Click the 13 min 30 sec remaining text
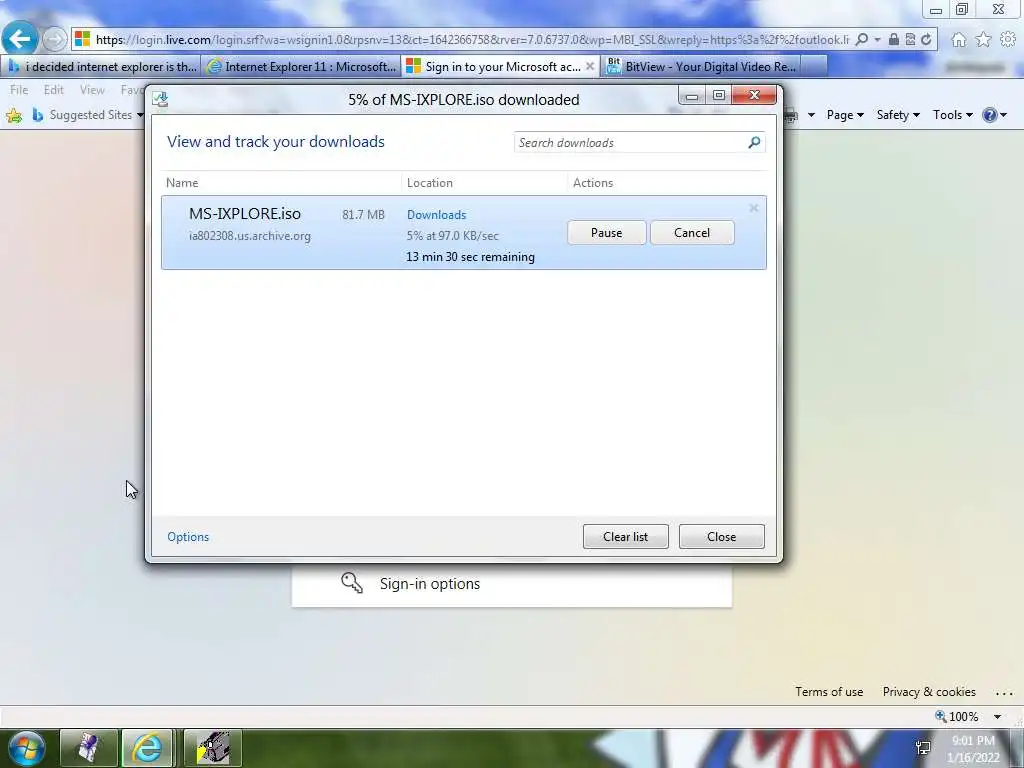This screenshot has height=768, width=1024. click(470, 257)
